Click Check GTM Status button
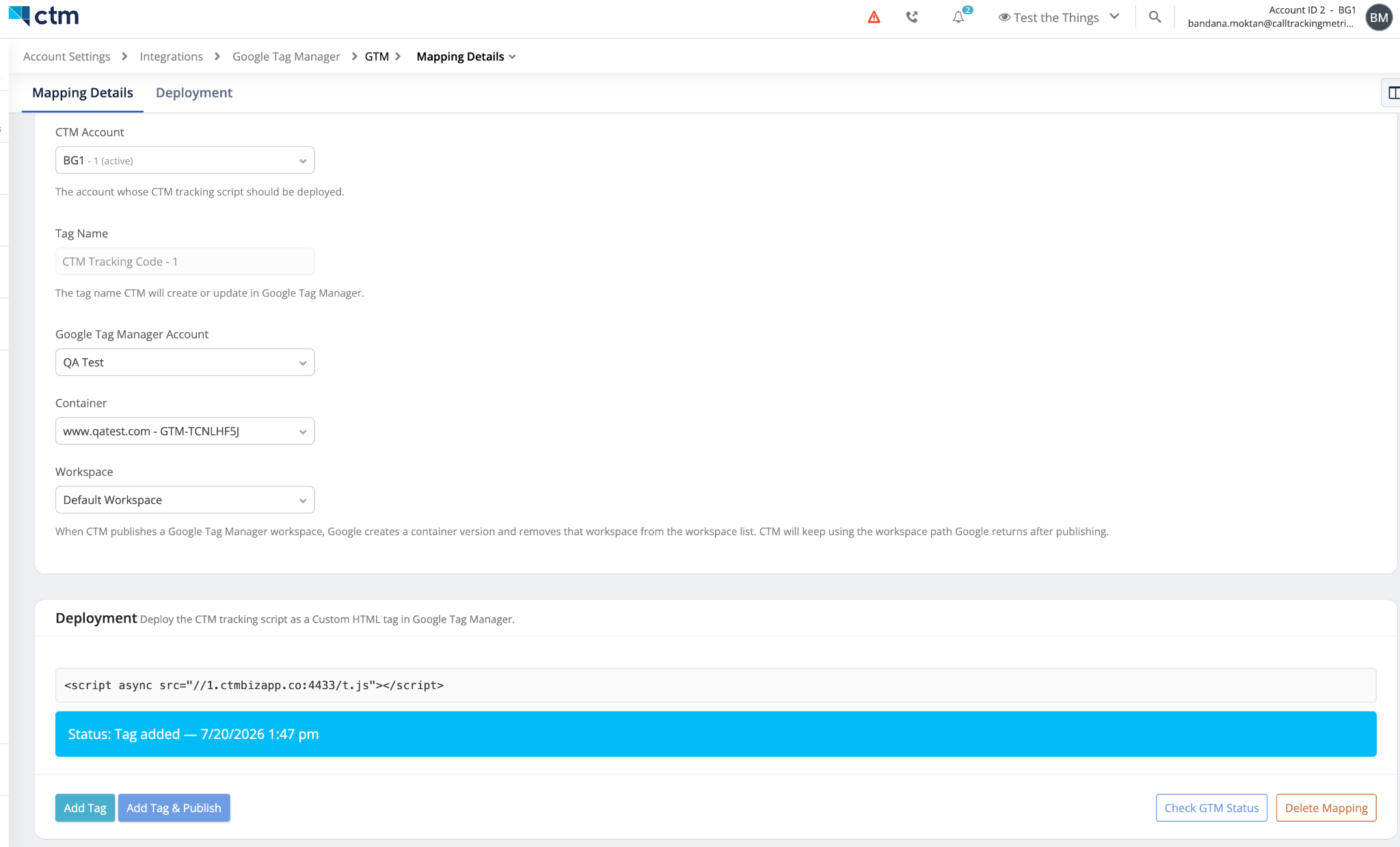The width and height of the screenshot is (1400, 847). (1211, 808)
